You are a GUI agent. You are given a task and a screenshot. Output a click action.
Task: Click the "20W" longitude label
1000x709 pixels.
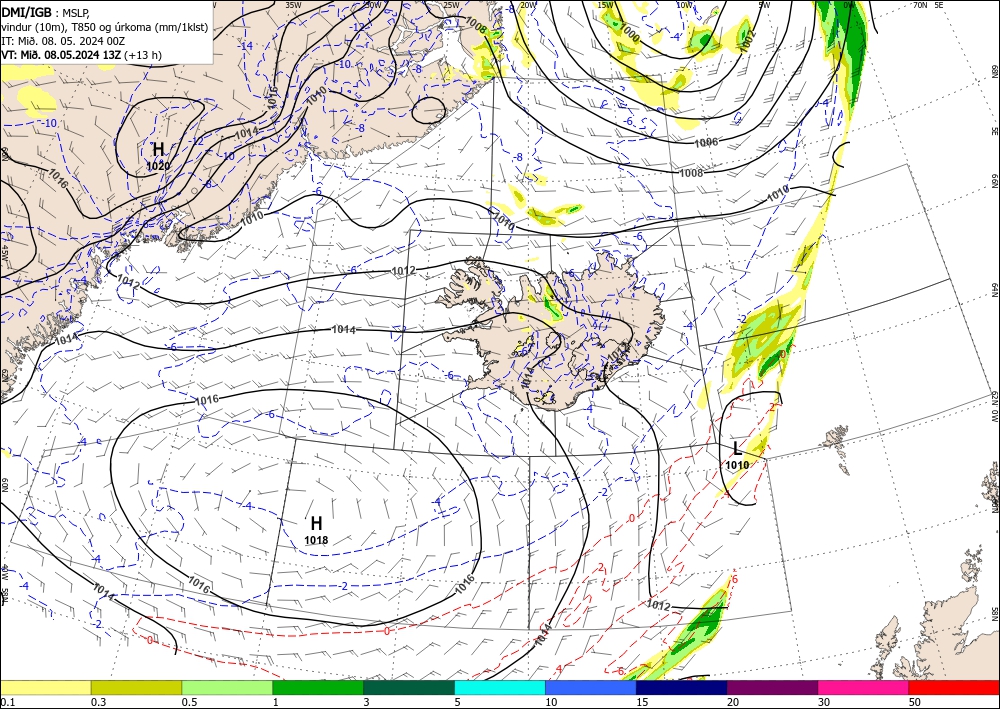click(x=527, y=6)
